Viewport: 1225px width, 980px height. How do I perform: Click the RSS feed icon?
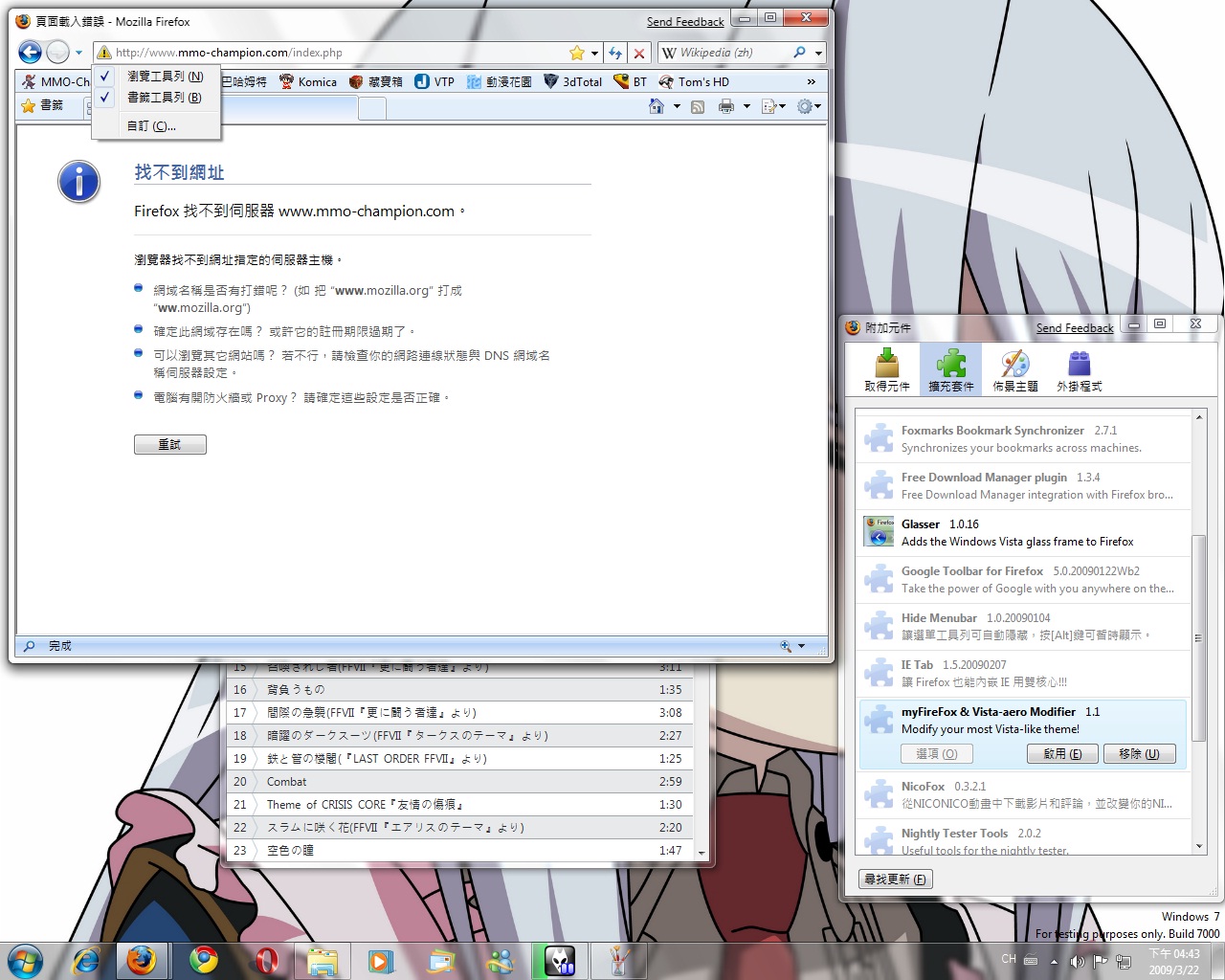tap(698, 106)
